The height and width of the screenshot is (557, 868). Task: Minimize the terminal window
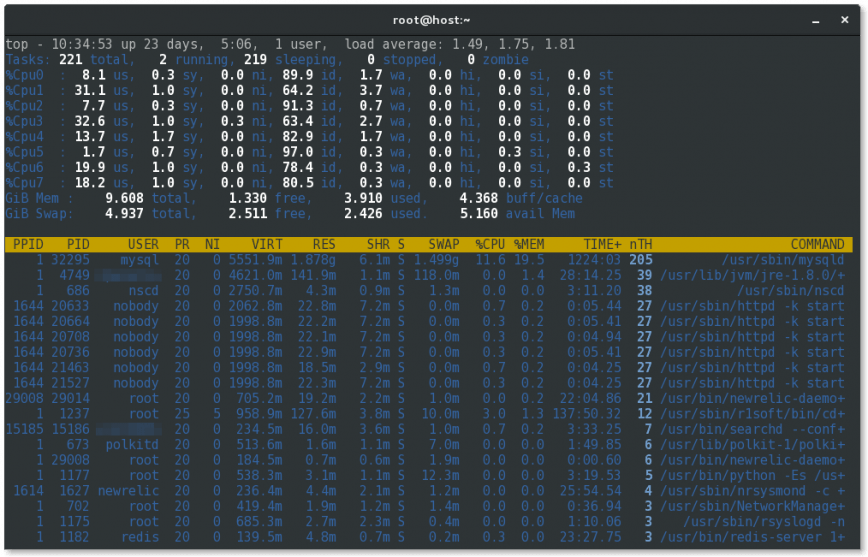(818, 20)
